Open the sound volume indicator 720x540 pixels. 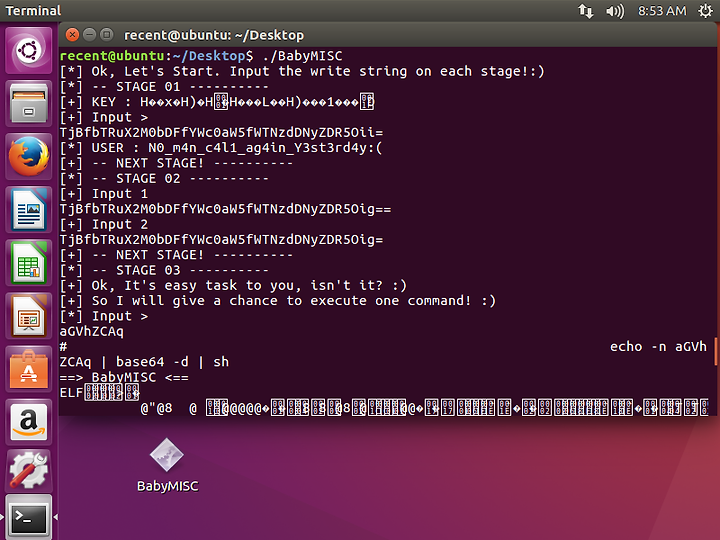pyautogui.click(x=615, y=11)
